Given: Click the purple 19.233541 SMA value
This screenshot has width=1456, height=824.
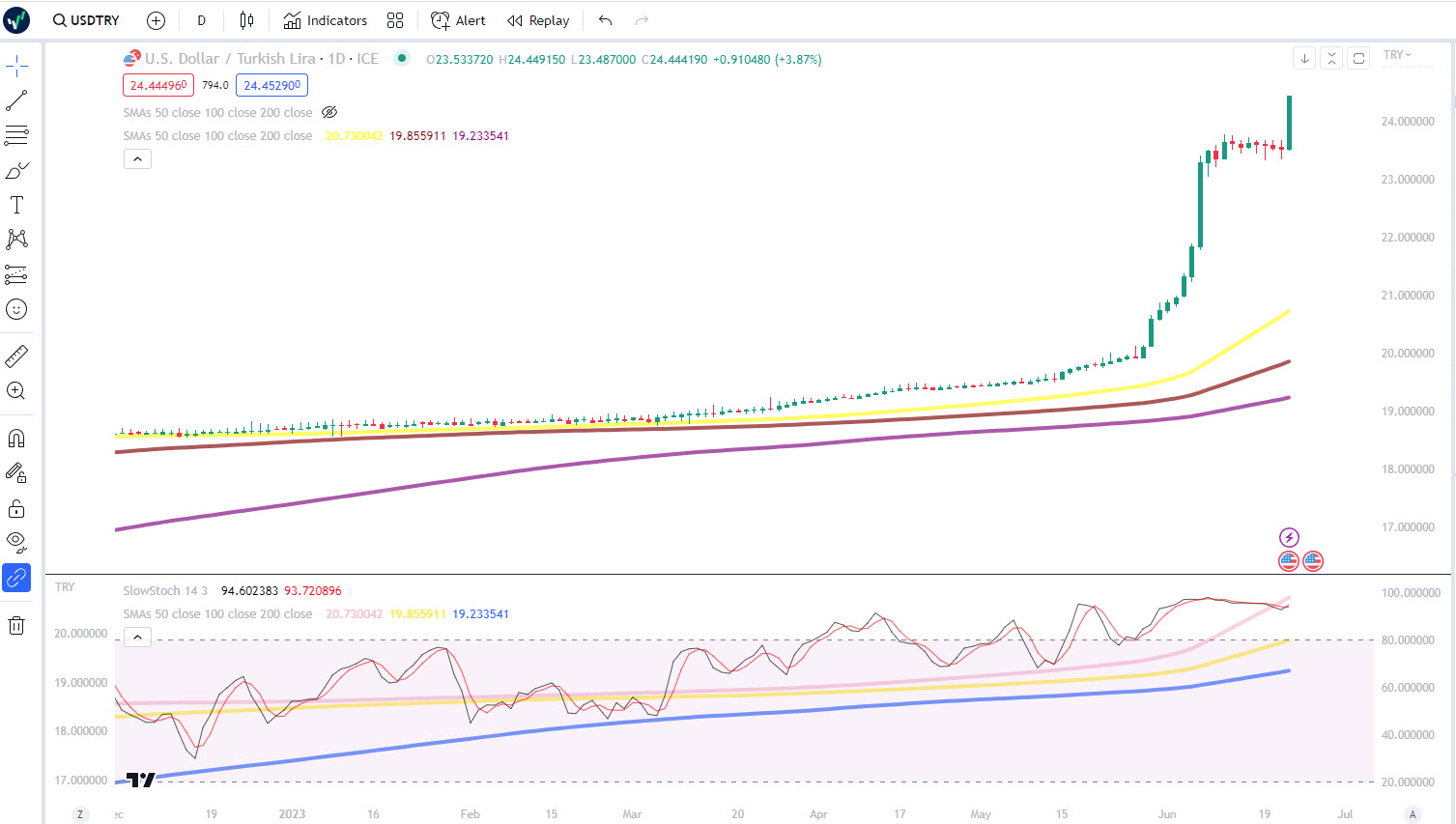Looking at the screenshot, I should click(480, 136).
